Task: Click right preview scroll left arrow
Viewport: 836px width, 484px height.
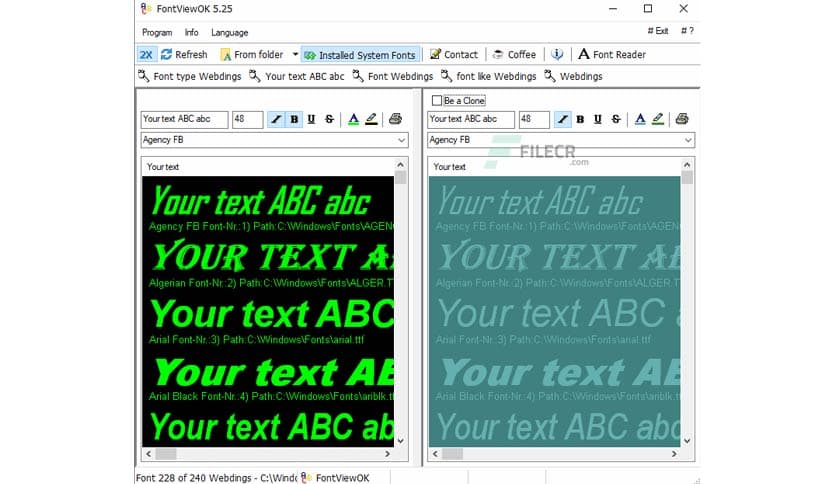Action: tap(436, 454)
